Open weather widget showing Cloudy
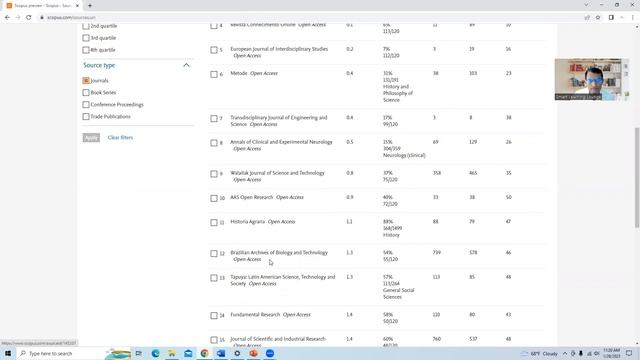The image size is (640, 360). [540, 353]
